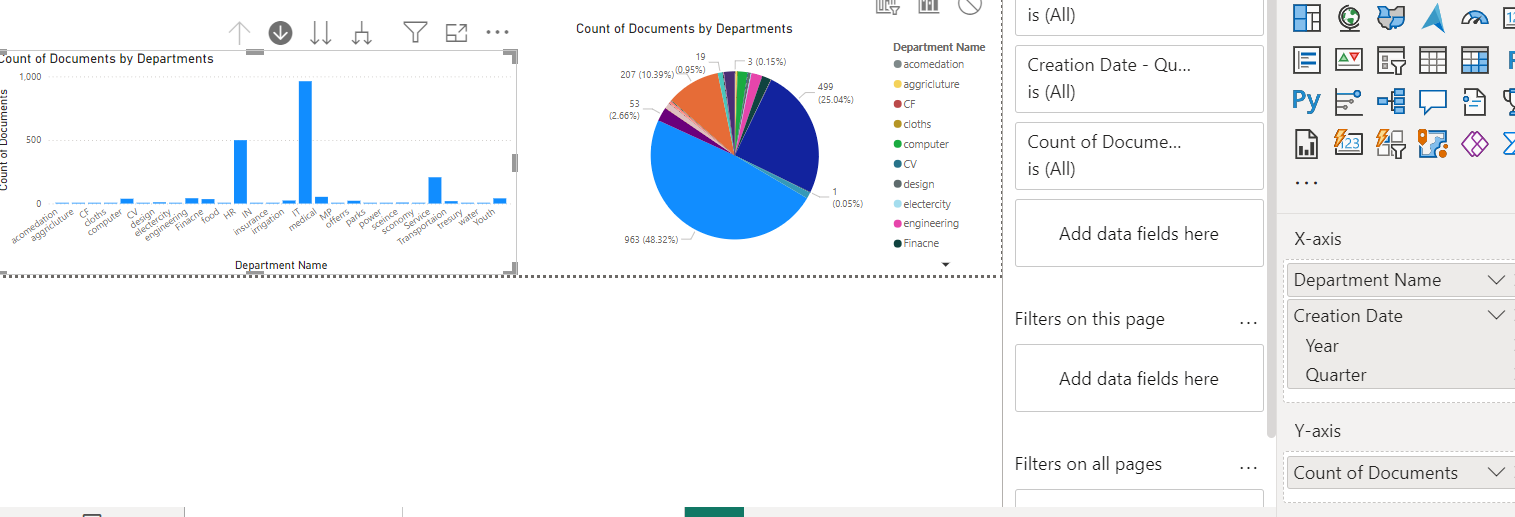1515x517 pixels.
Task: Click Add data fields here under Filters on this page
Action: [x=1139, y=378]
